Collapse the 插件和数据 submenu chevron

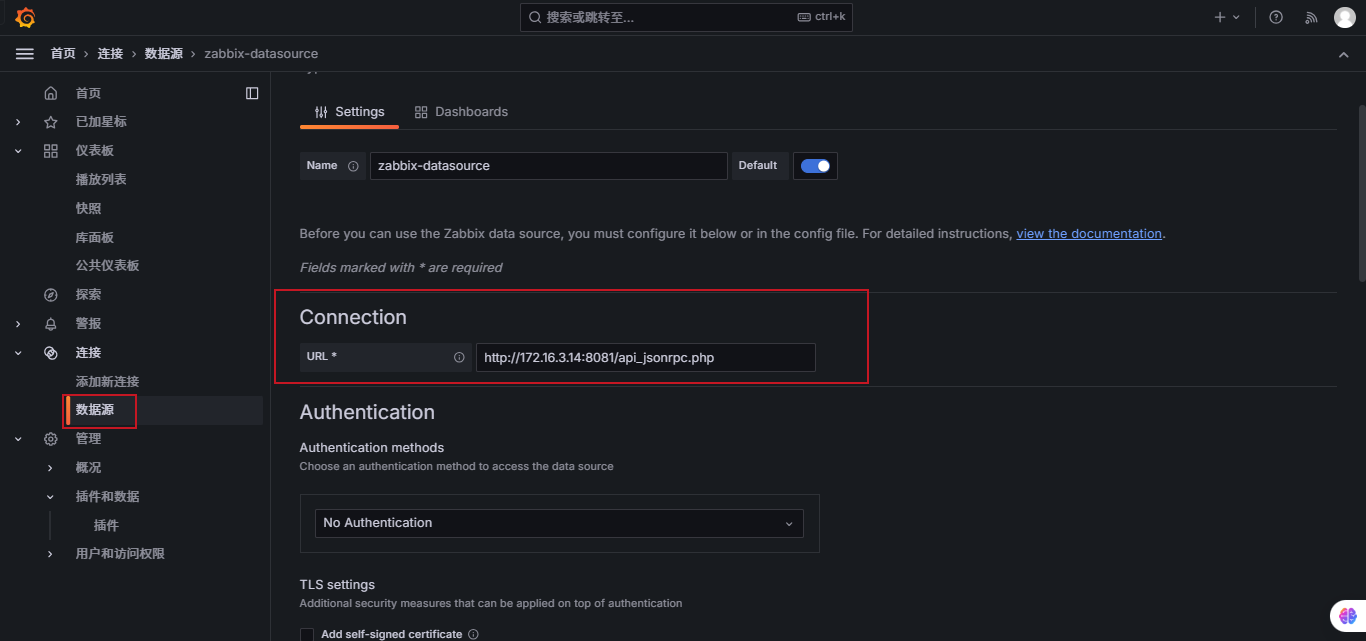point(50,497)
